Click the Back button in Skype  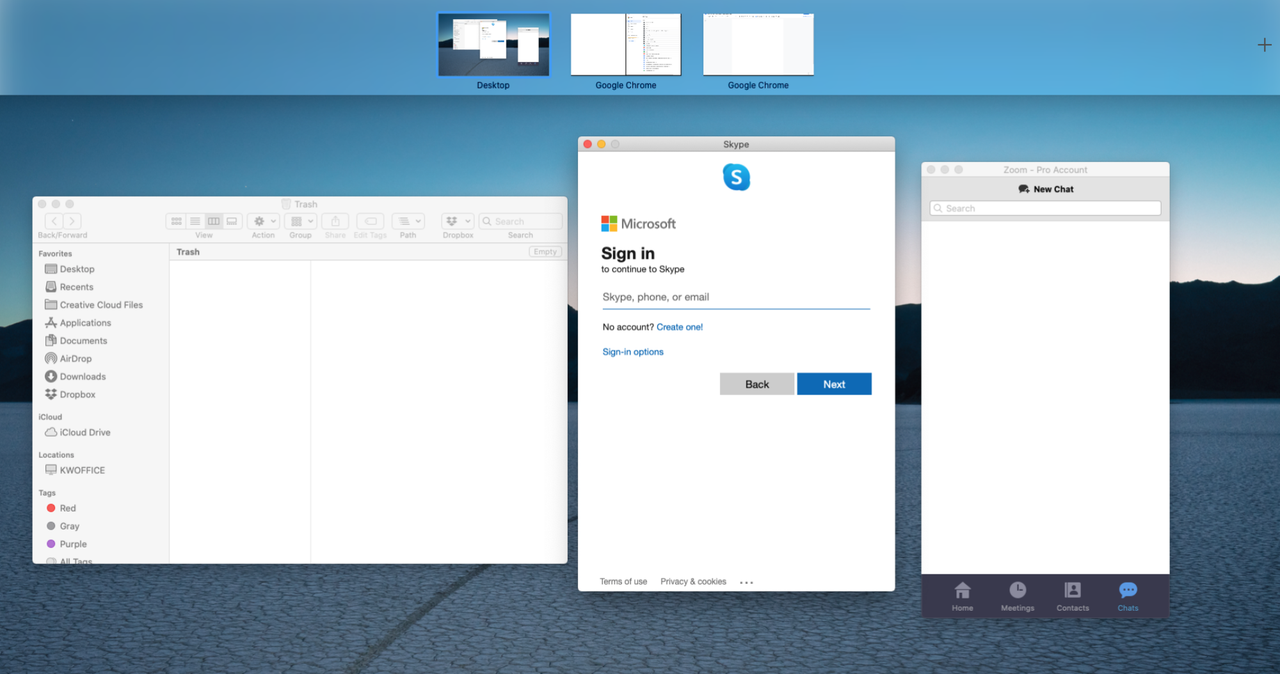pos(757,384)
